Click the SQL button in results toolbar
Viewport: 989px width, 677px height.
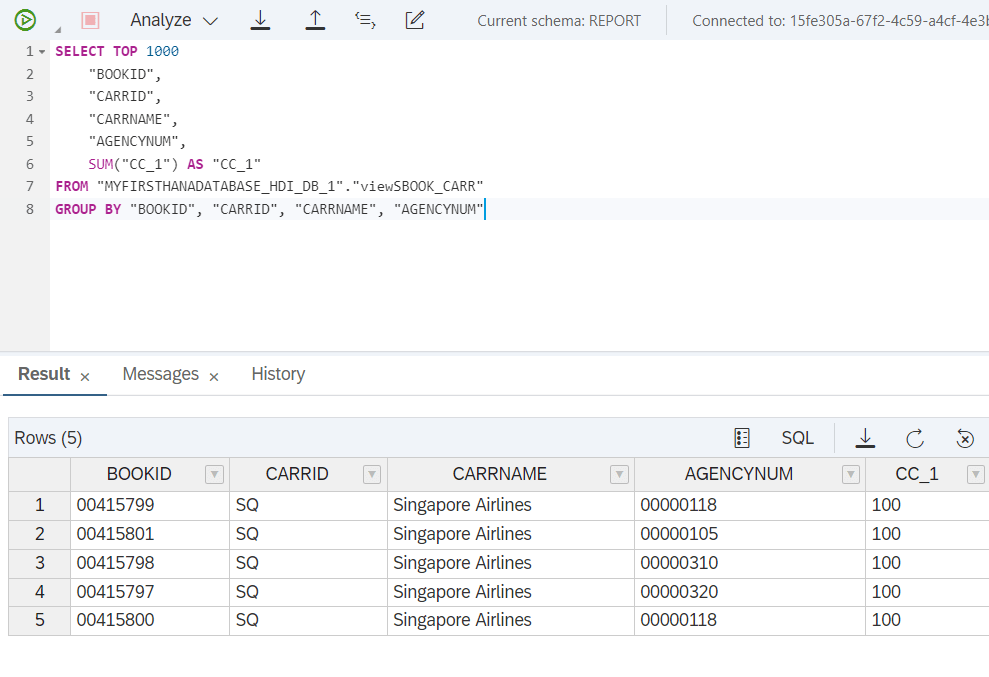coord(797,438)
